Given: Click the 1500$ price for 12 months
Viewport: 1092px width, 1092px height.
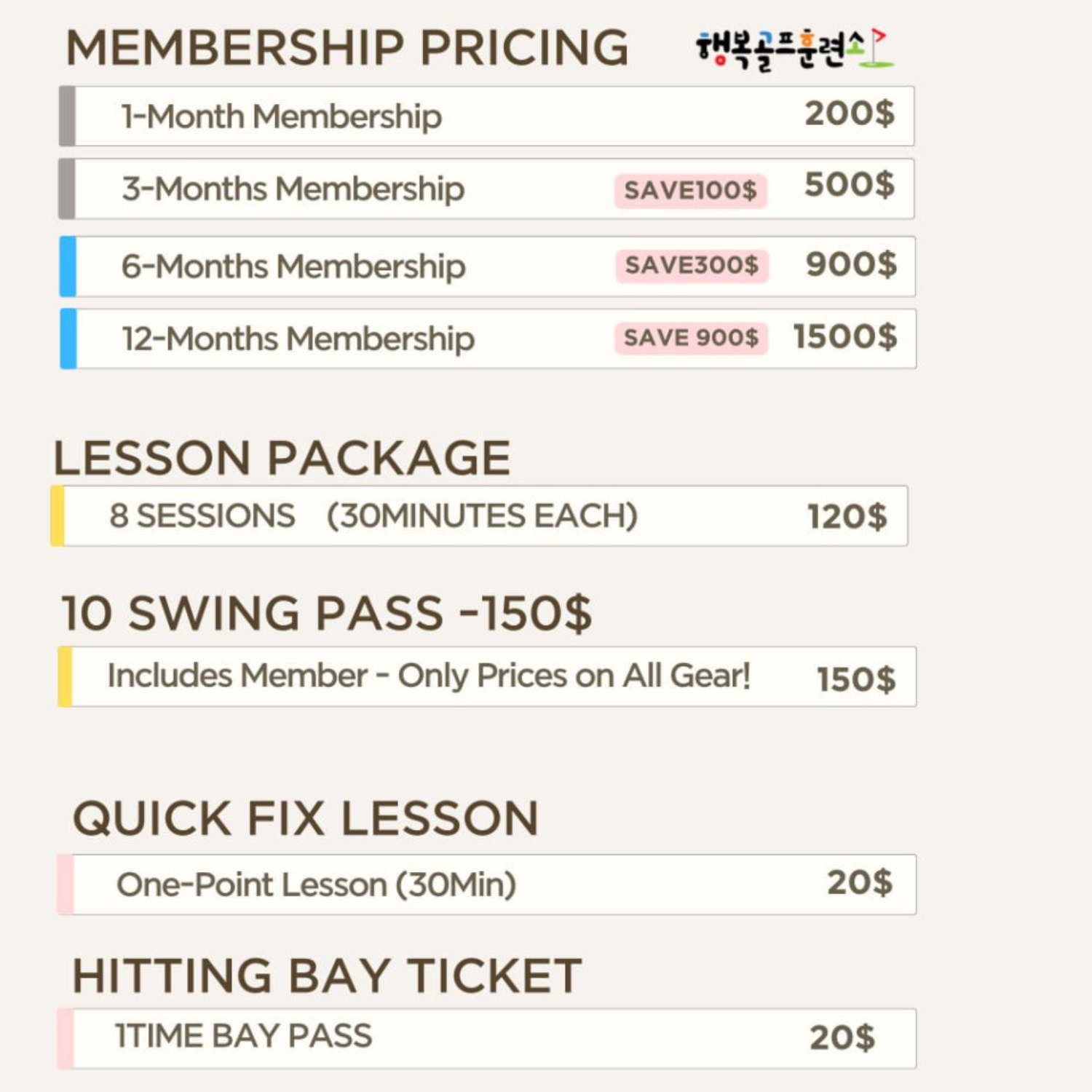Looking at the screenshot, I should pyautogui.click(x=845, y=337).
